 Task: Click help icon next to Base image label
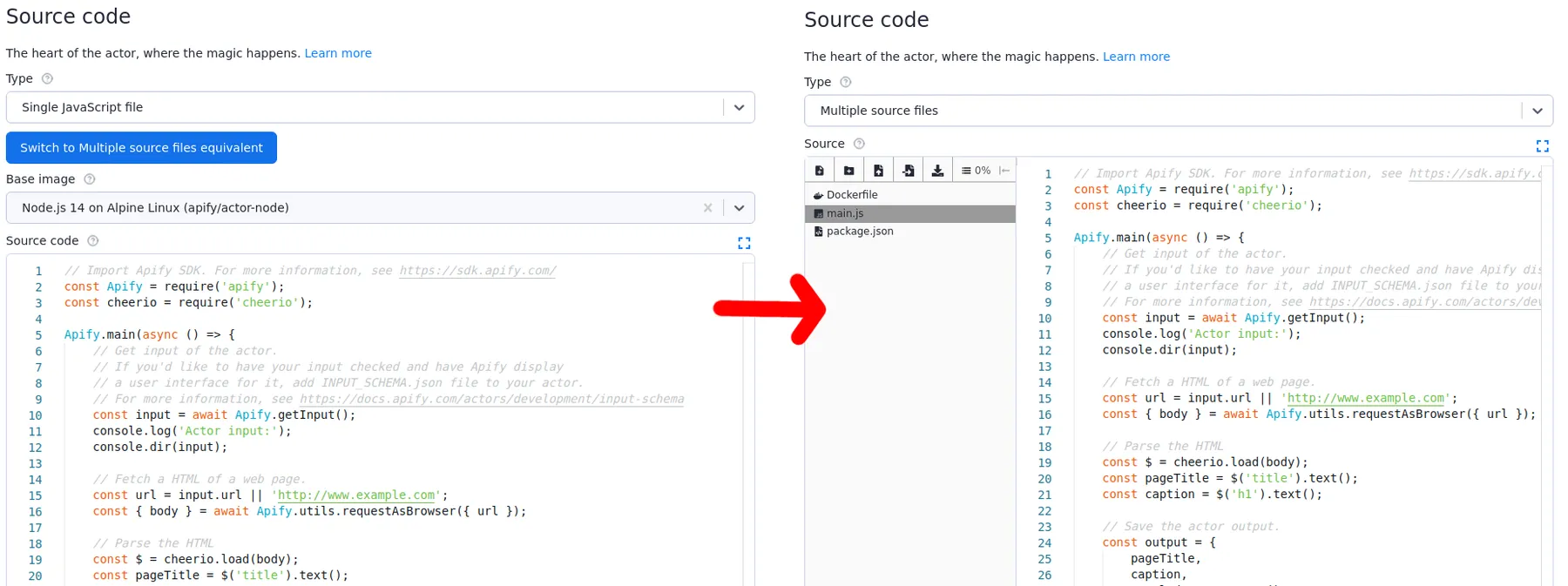coord(89,179)
